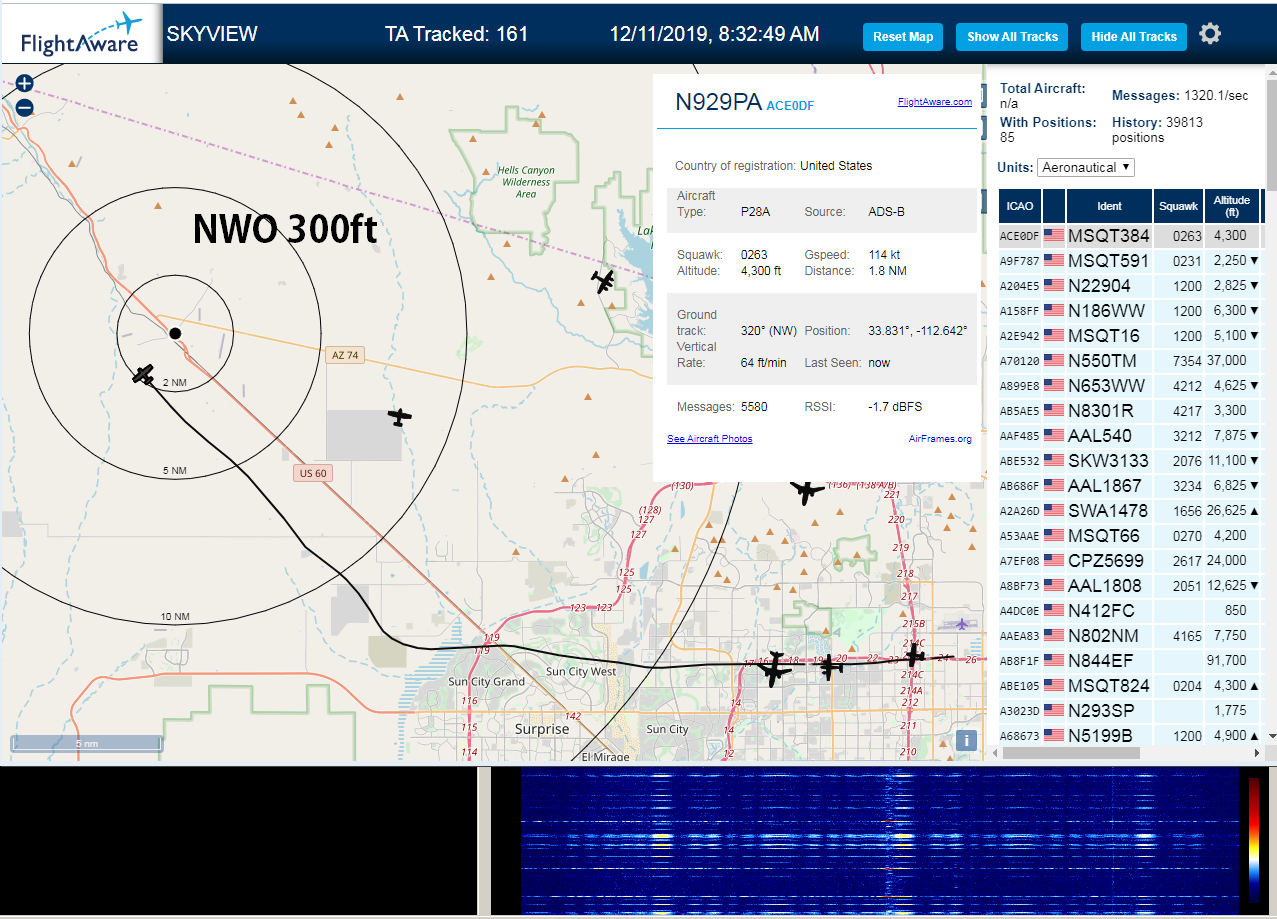Select aircraft icon right of AZ 74 label
Screen dimensions: 1277x919
[x=400, y=416]
